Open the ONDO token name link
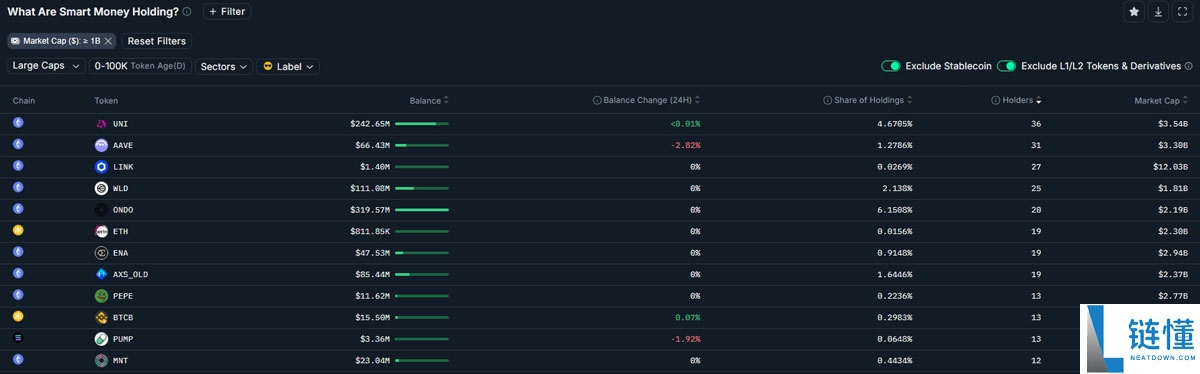The width and height of the screenshot is (1200, 374). pyautogui.click(x=123, y=210)
